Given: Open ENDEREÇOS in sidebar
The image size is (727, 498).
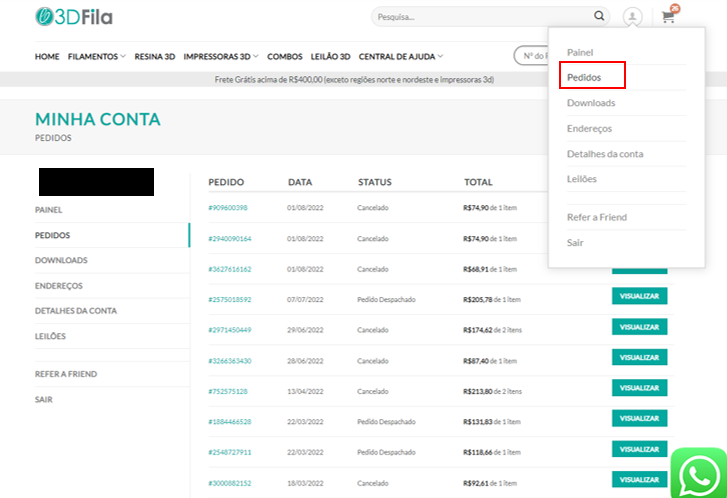Looking at the screenshot, I should tap(58, 286).
